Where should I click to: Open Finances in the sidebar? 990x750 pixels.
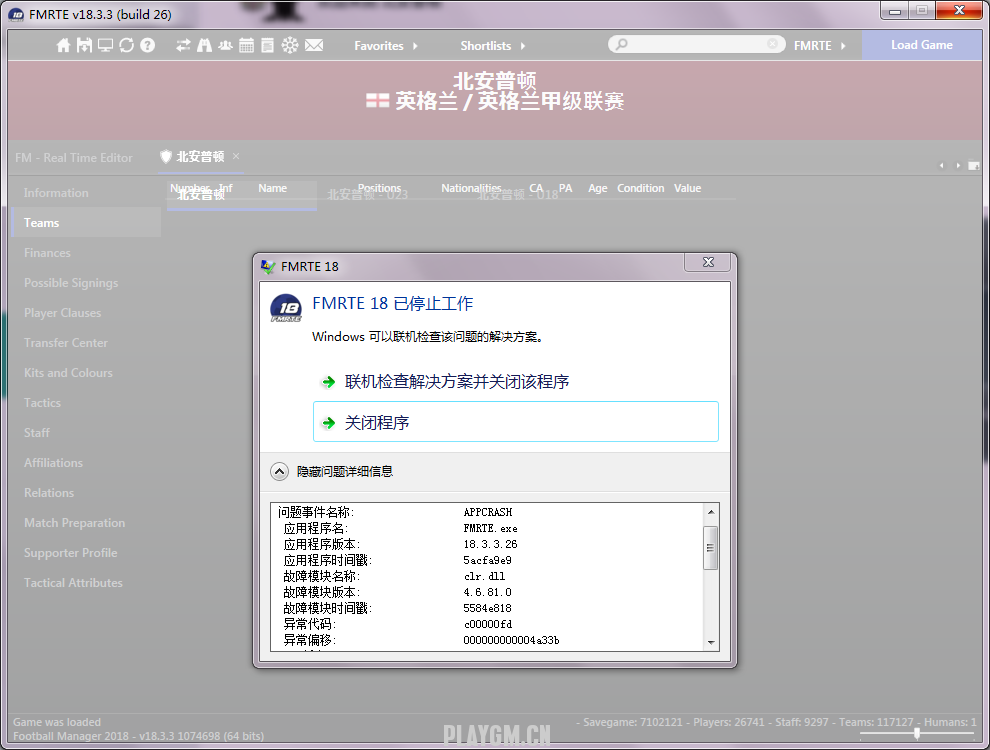86,253
